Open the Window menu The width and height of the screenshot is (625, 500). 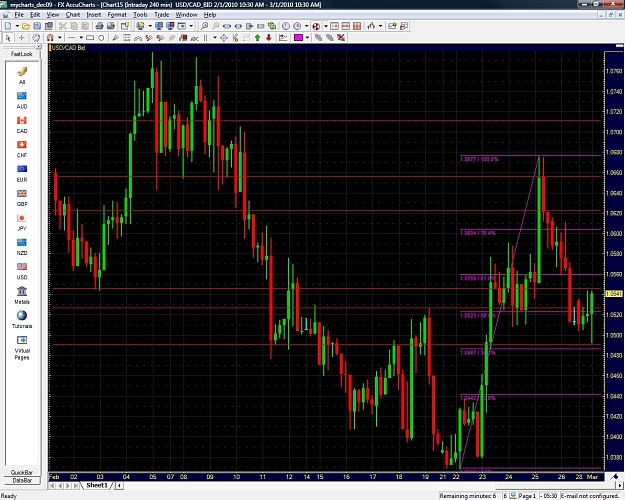click(x=186, y=15)
